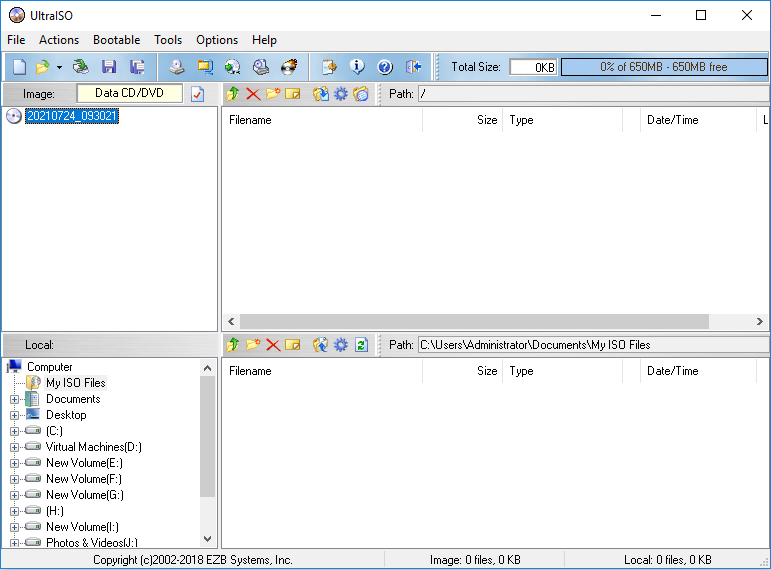Image resolution: width=771 pixels, height=570 pixels.
Task: Click the blue Info toolbar icon
Action: point(357,67)
